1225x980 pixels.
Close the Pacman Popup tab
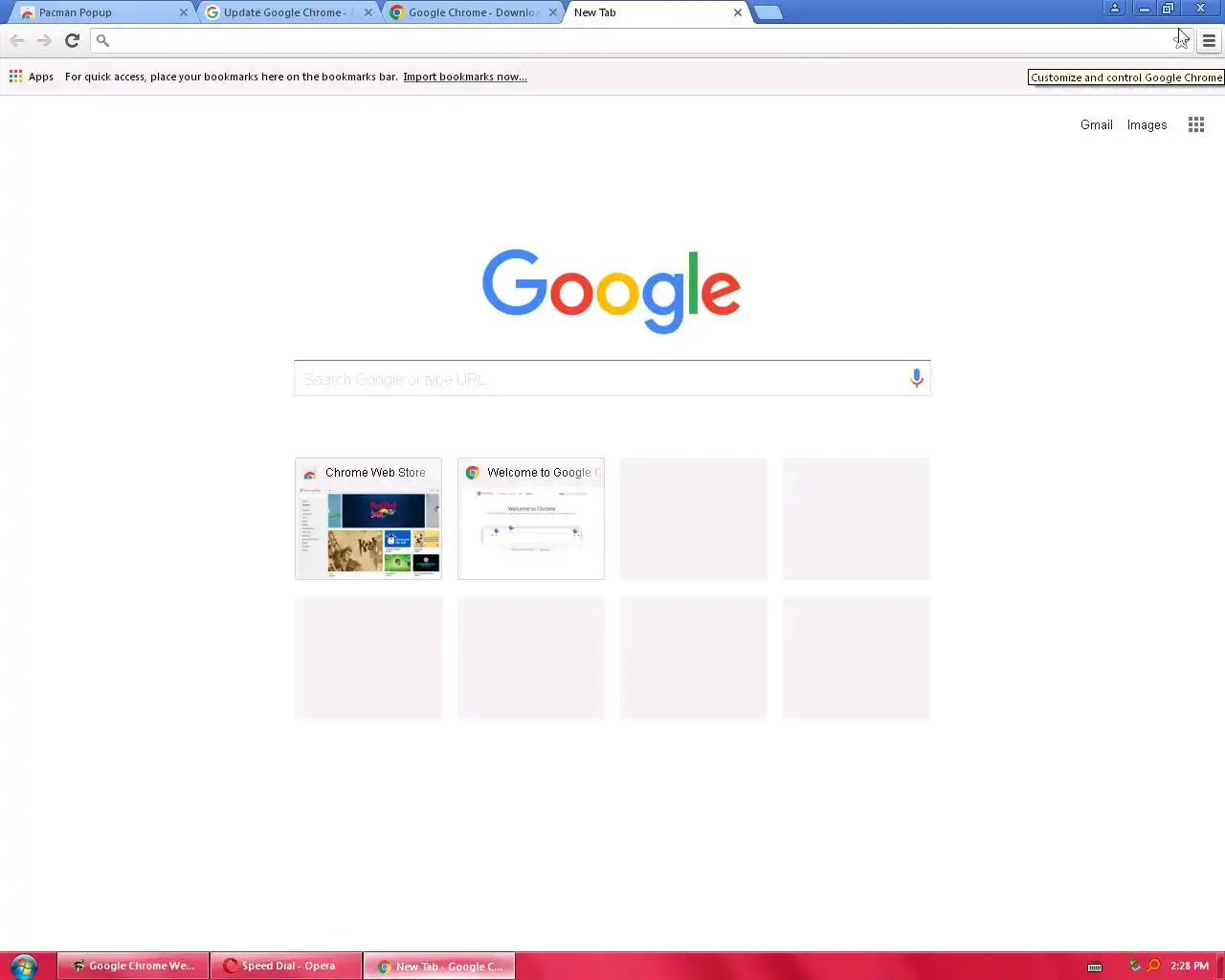pyautogui.click(x=184, y=12)
